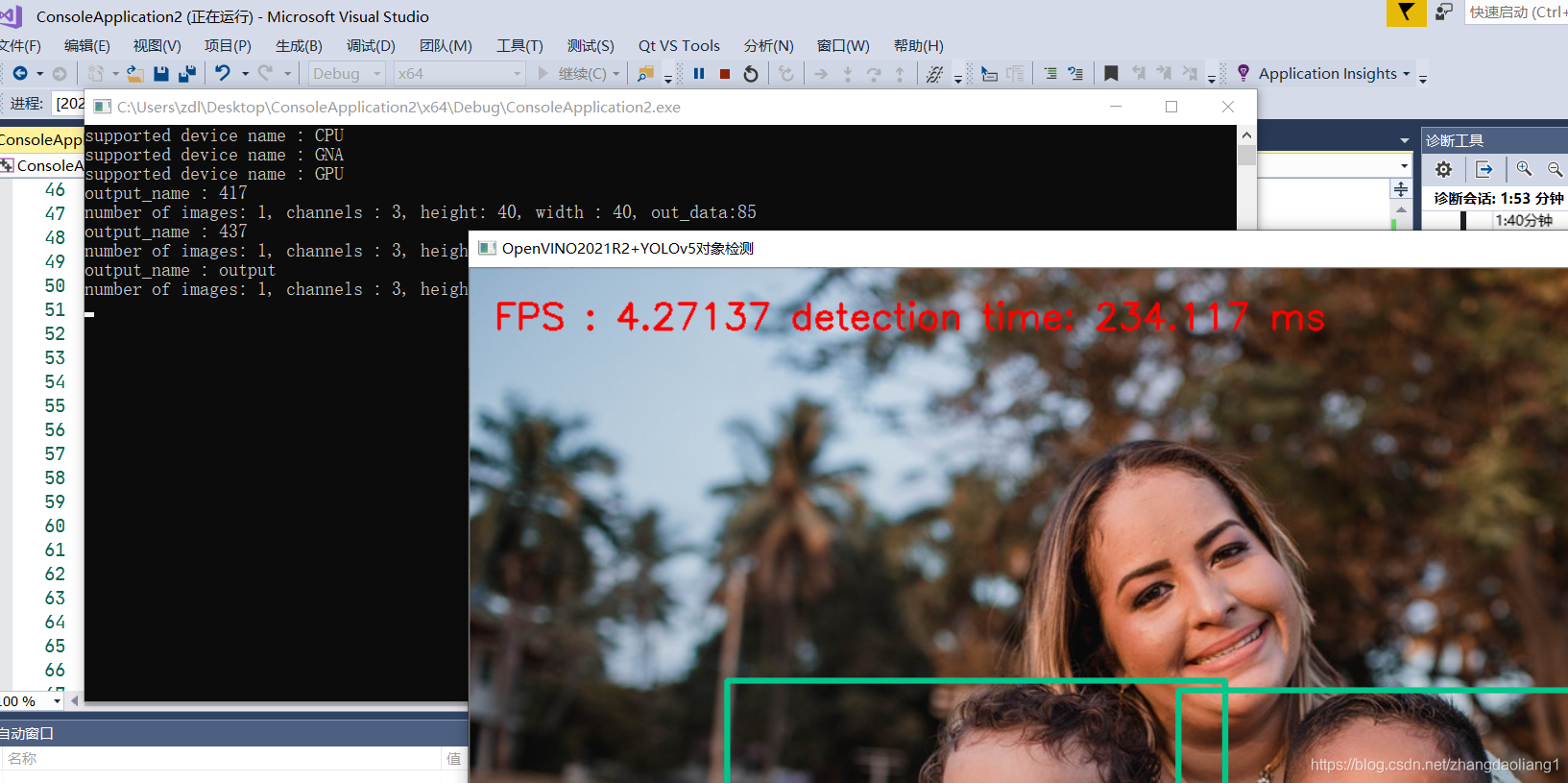Open the Debug menu
The height and width of the screenshot is (783, 1568).
371,45
